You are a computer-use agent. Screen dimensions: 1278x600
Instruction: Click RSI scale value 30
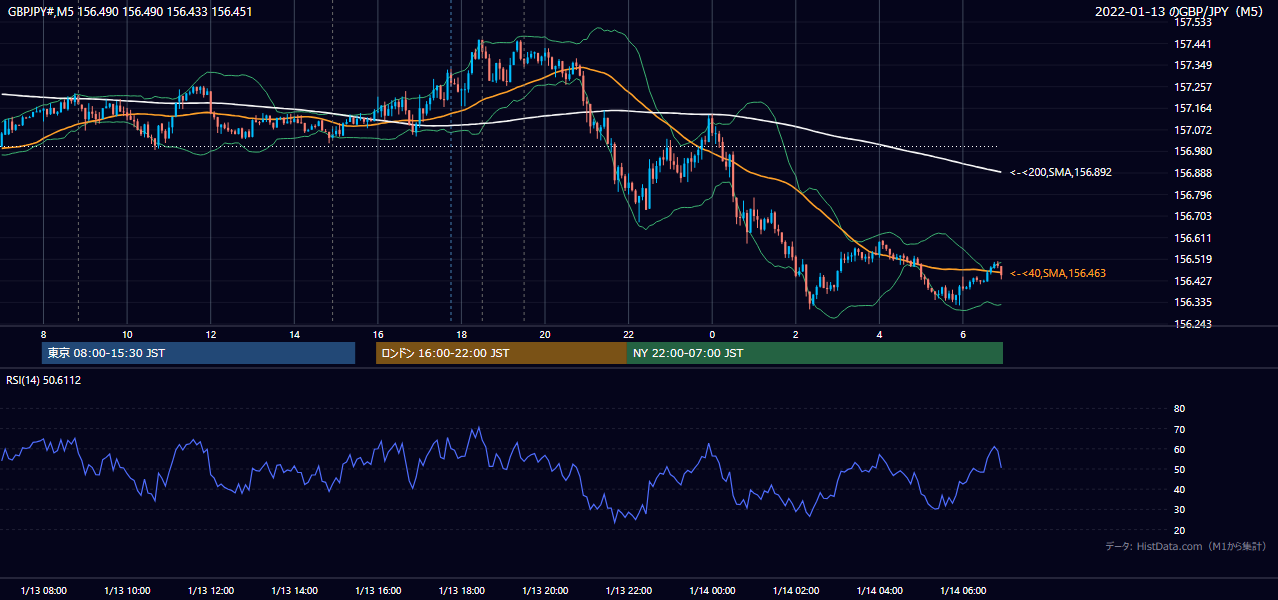tap(1180, 510)
